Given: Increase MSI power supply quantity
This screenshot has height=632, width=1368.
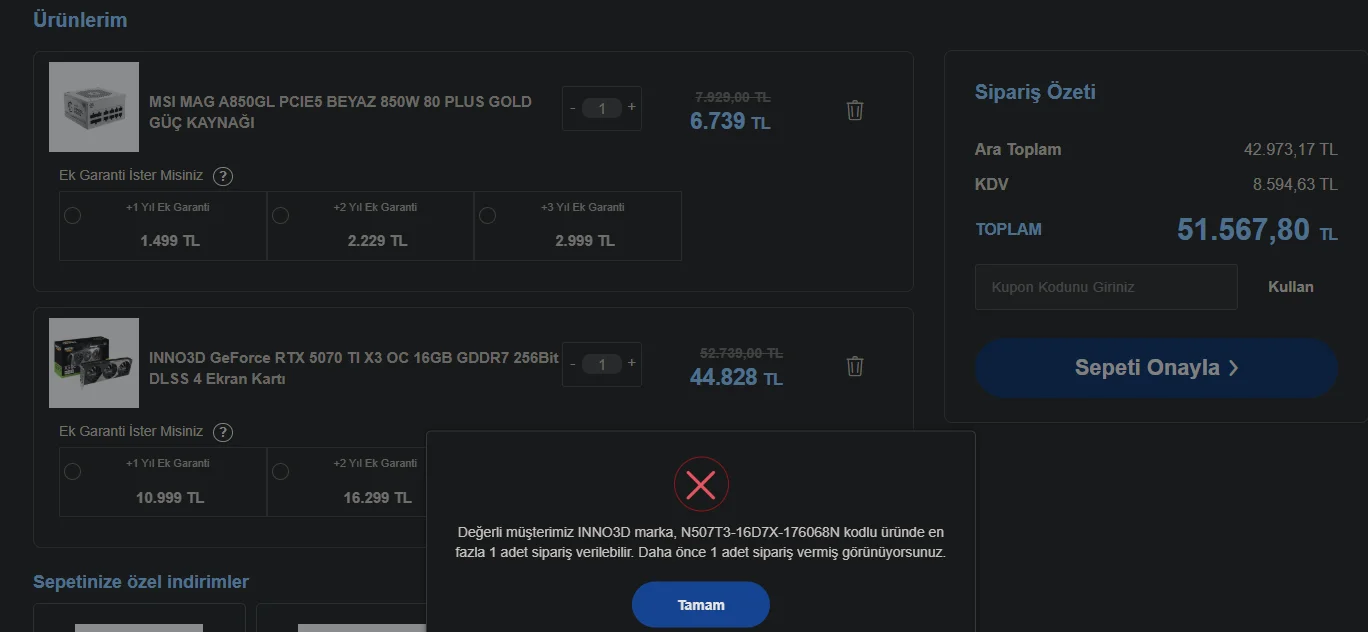Looking at the screenshot, I should (632, 107).
